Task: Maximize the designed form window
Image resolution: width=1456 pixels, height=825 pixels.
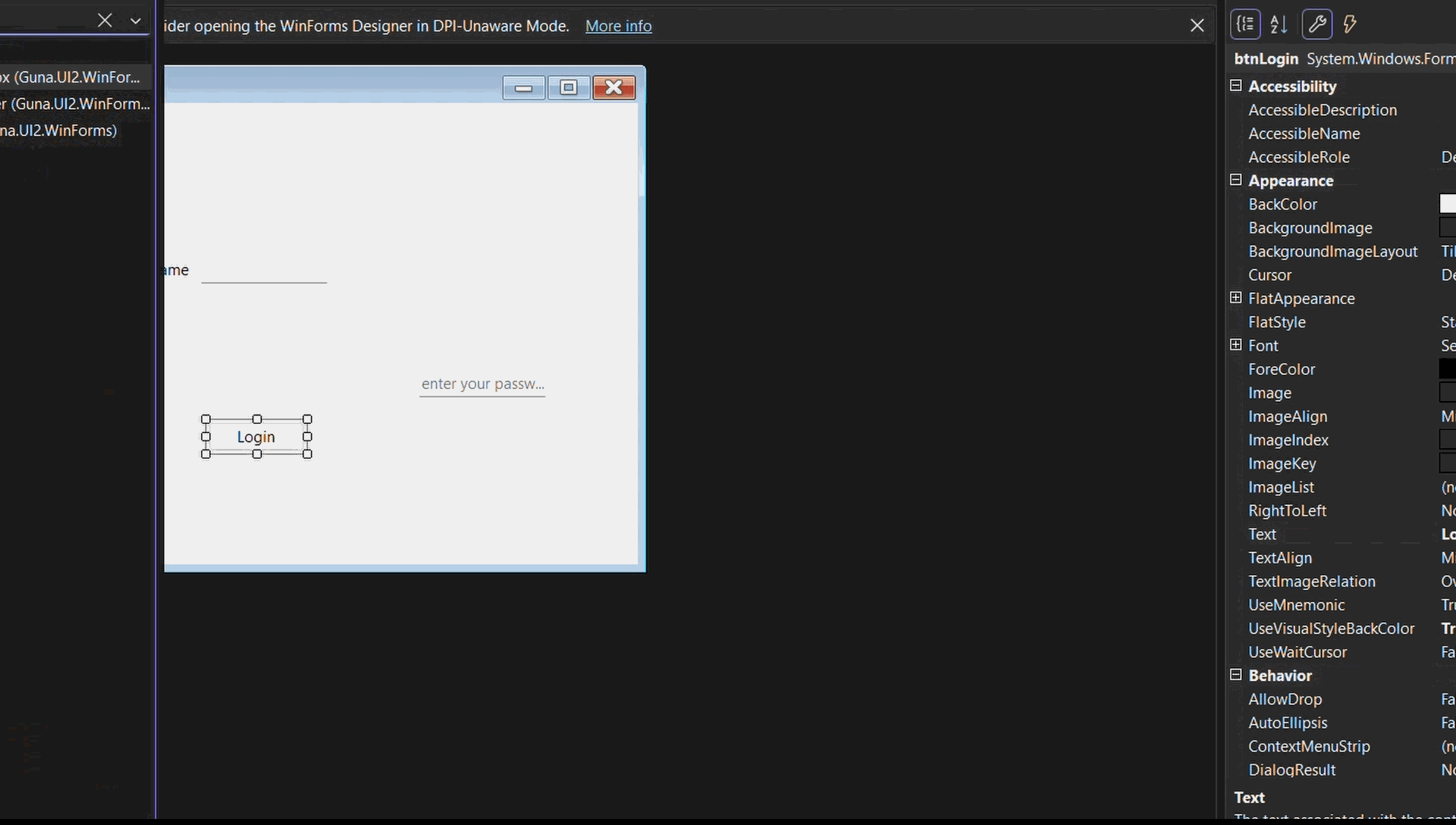Action: tap(569, 88)
